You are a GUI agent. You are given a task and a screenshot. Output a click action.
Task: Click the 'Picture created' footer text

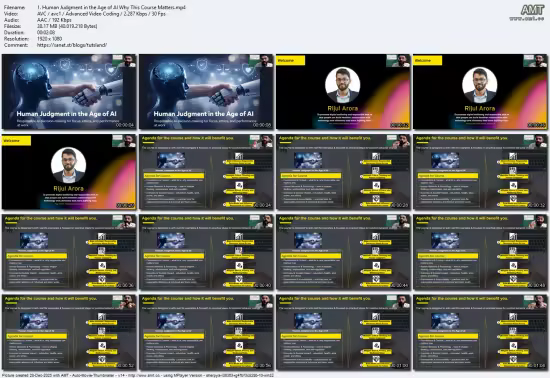[138, 375]
